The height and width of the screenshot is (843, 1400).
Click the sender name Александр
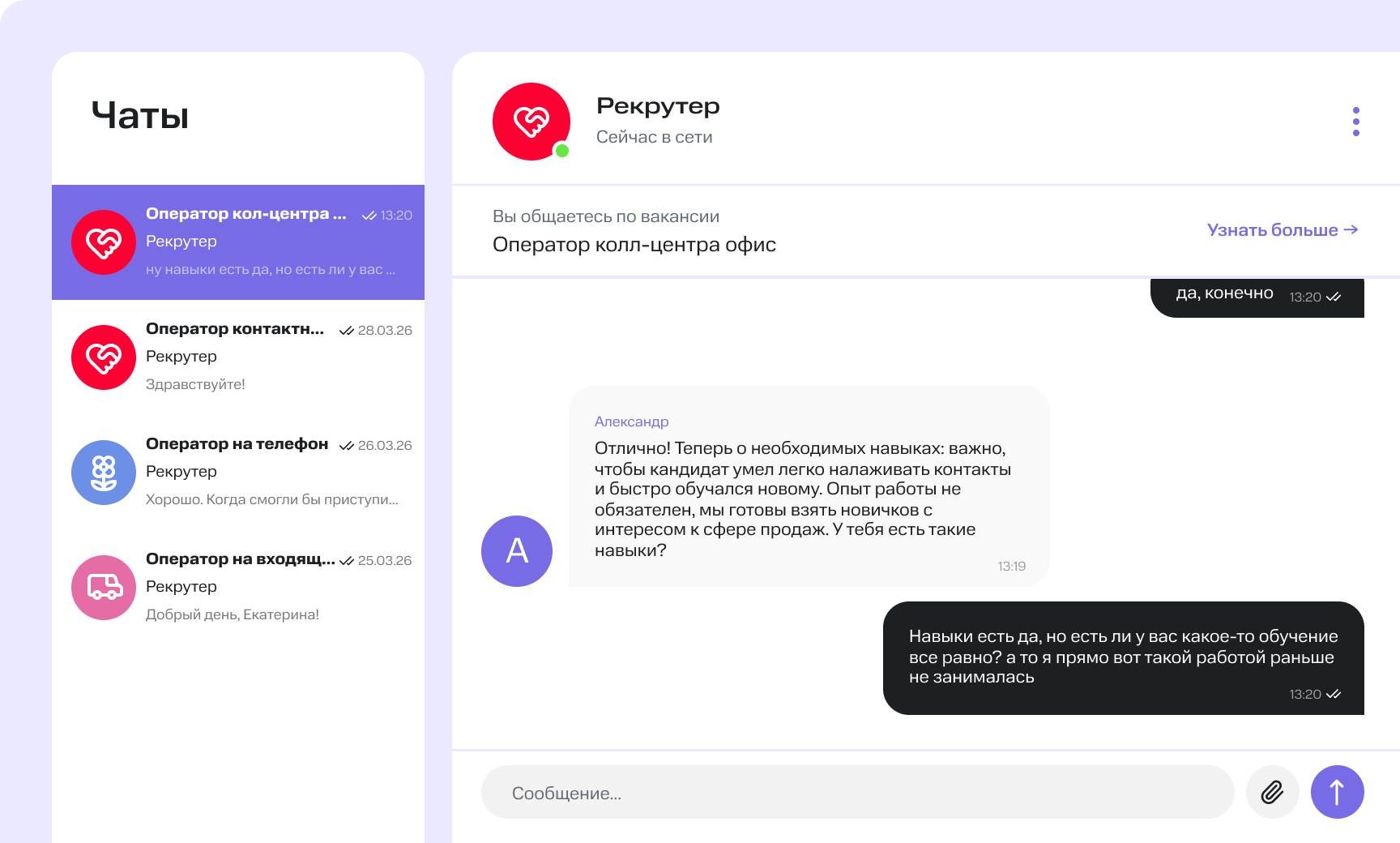(631, 421)
